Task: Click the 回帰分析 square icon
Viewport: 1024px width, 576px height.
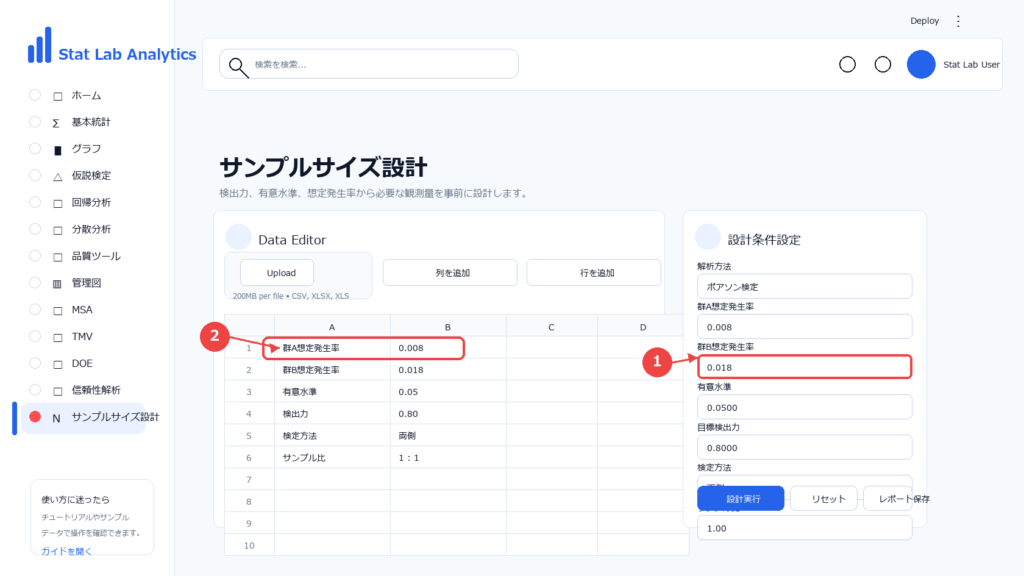Action: coord(57,203)
